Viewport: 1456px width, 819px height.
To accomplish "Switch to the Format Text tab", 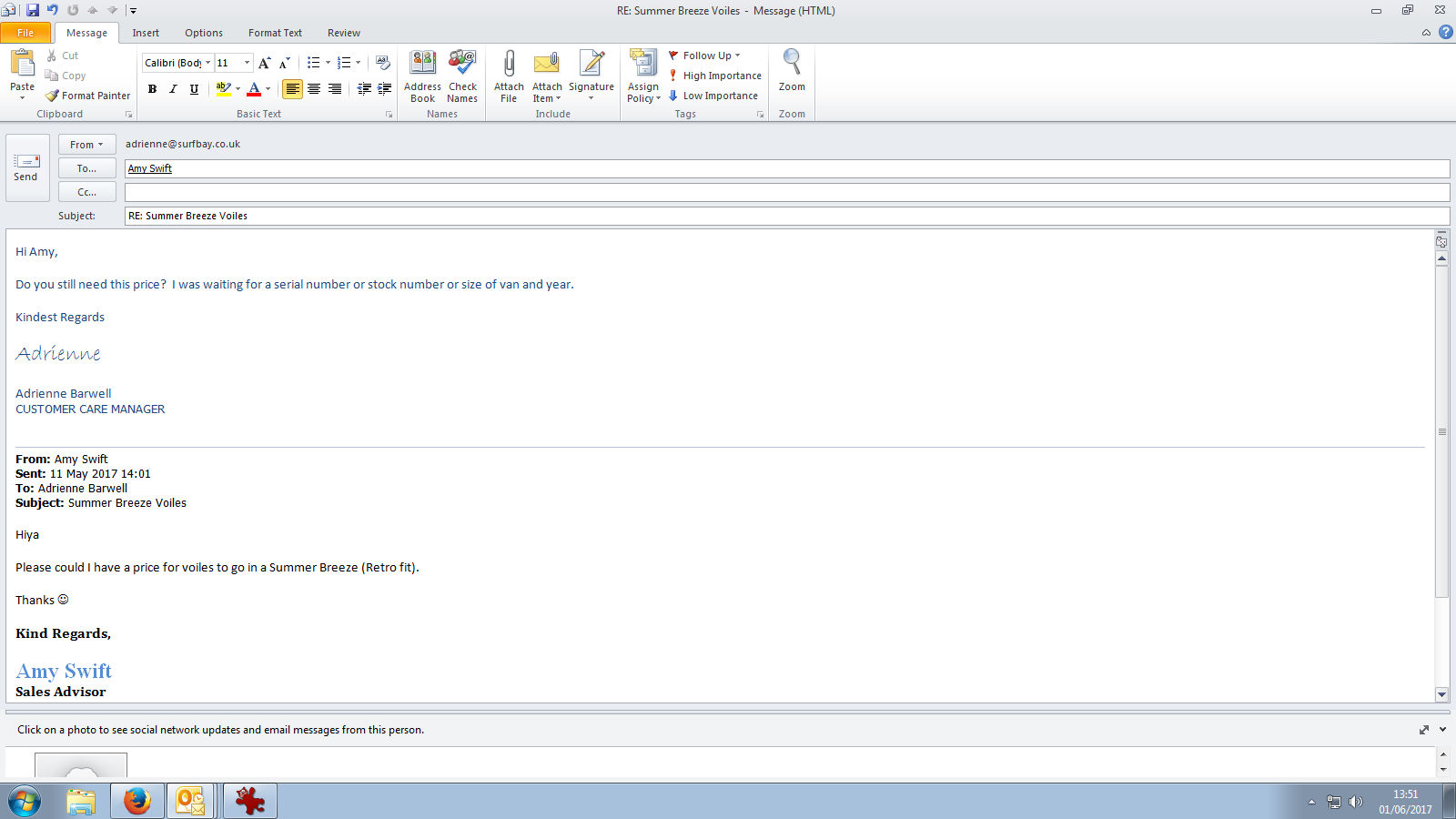I will 275,33.
